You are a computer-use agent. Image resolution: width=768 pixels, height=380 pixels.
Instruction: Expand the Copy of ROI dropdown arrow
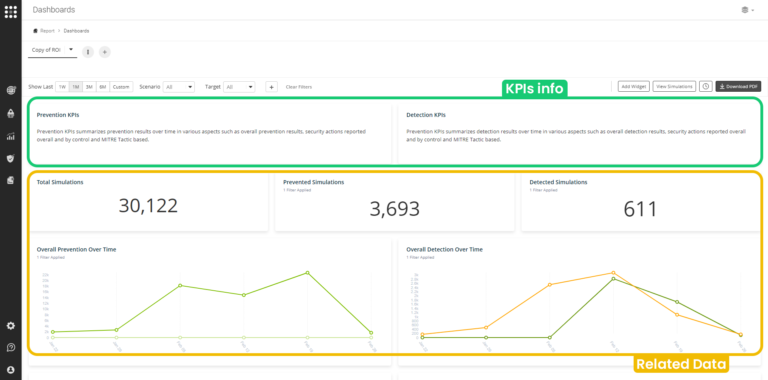71,49
